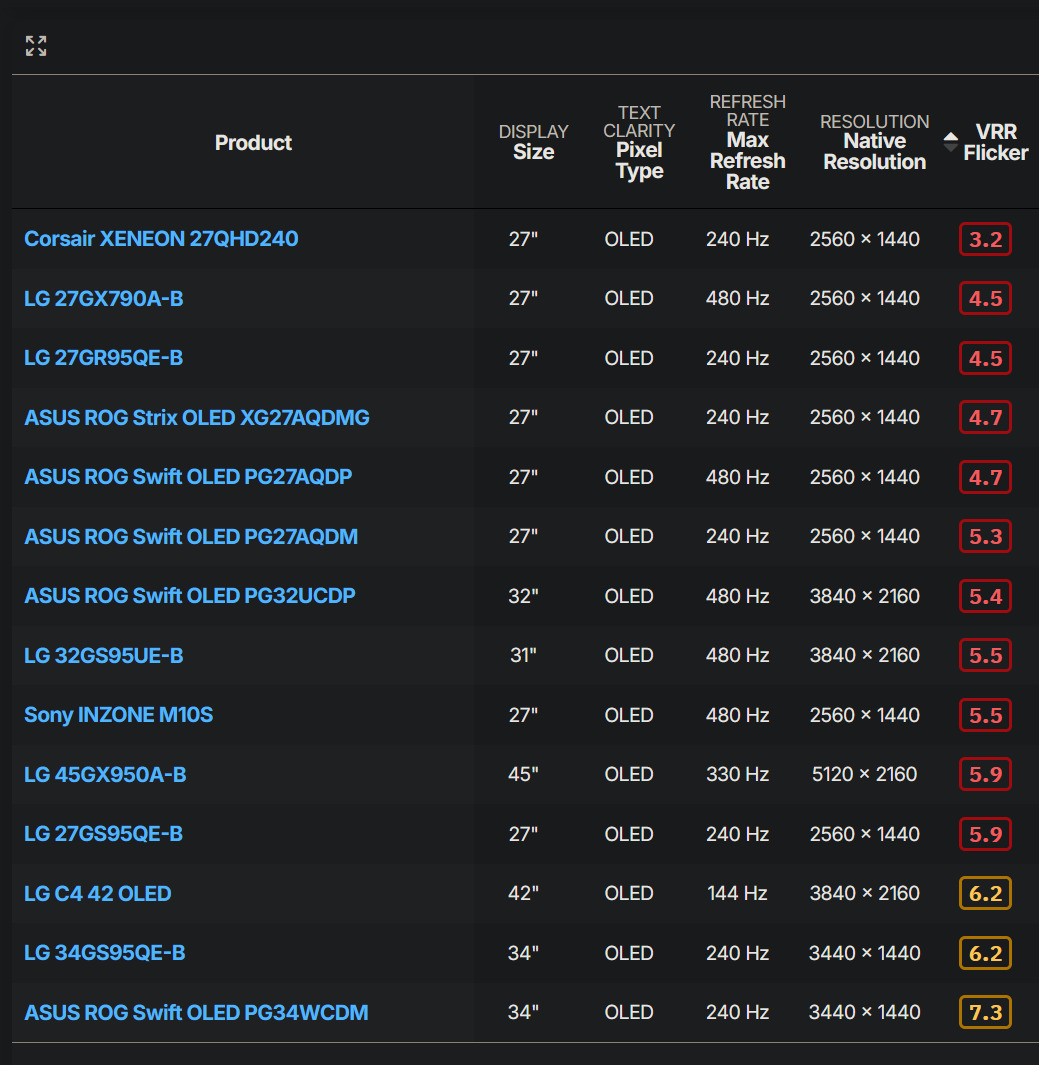Click 240 Hz in ASUS PG34WCDM row
The image size is (1039, 1065).
click(x=737, y=1013)
